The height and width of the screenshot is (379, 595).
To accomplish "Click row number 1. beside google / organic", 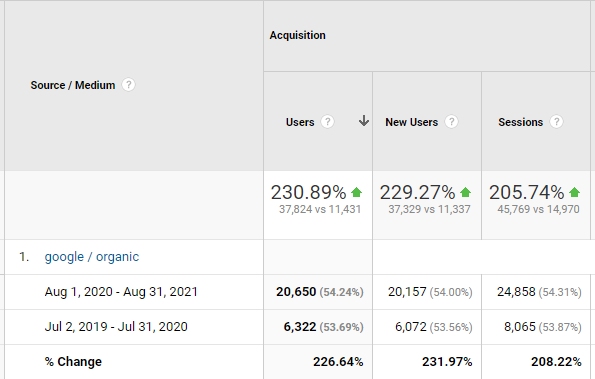I will coord(24,257).
